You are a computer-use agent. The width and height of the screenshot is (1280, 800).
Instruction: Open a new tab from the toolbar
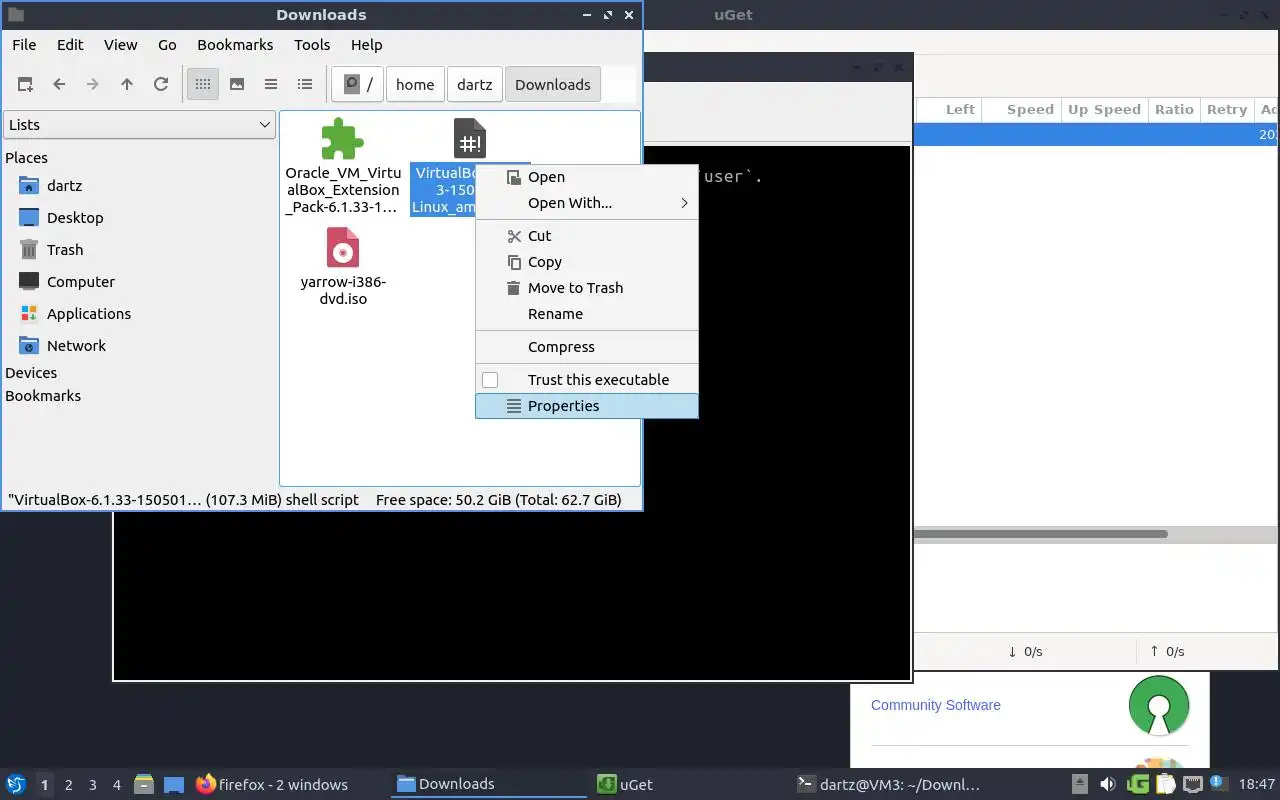25,85
